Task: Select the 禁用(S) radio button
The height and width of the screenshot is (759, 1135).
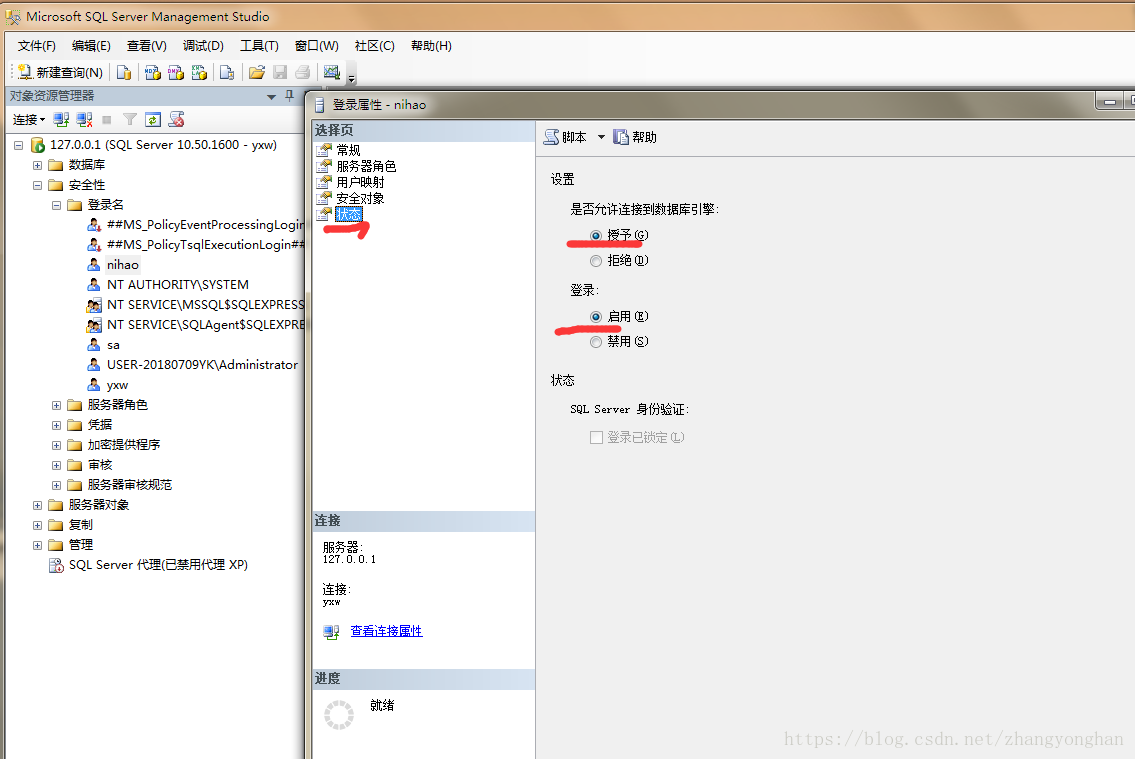Action: (596, 342)
